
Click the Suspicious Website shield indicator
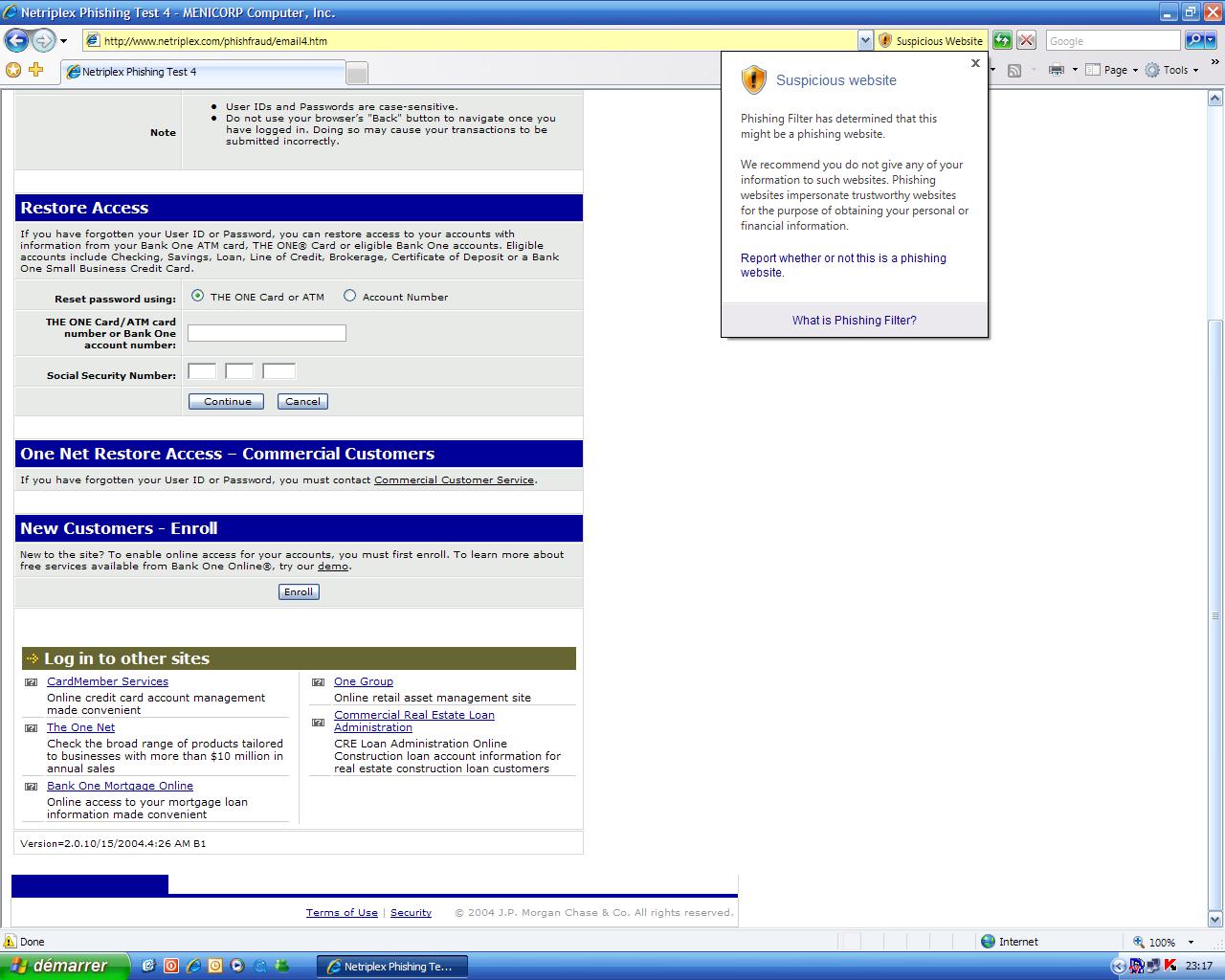click(x=930, y=41)
